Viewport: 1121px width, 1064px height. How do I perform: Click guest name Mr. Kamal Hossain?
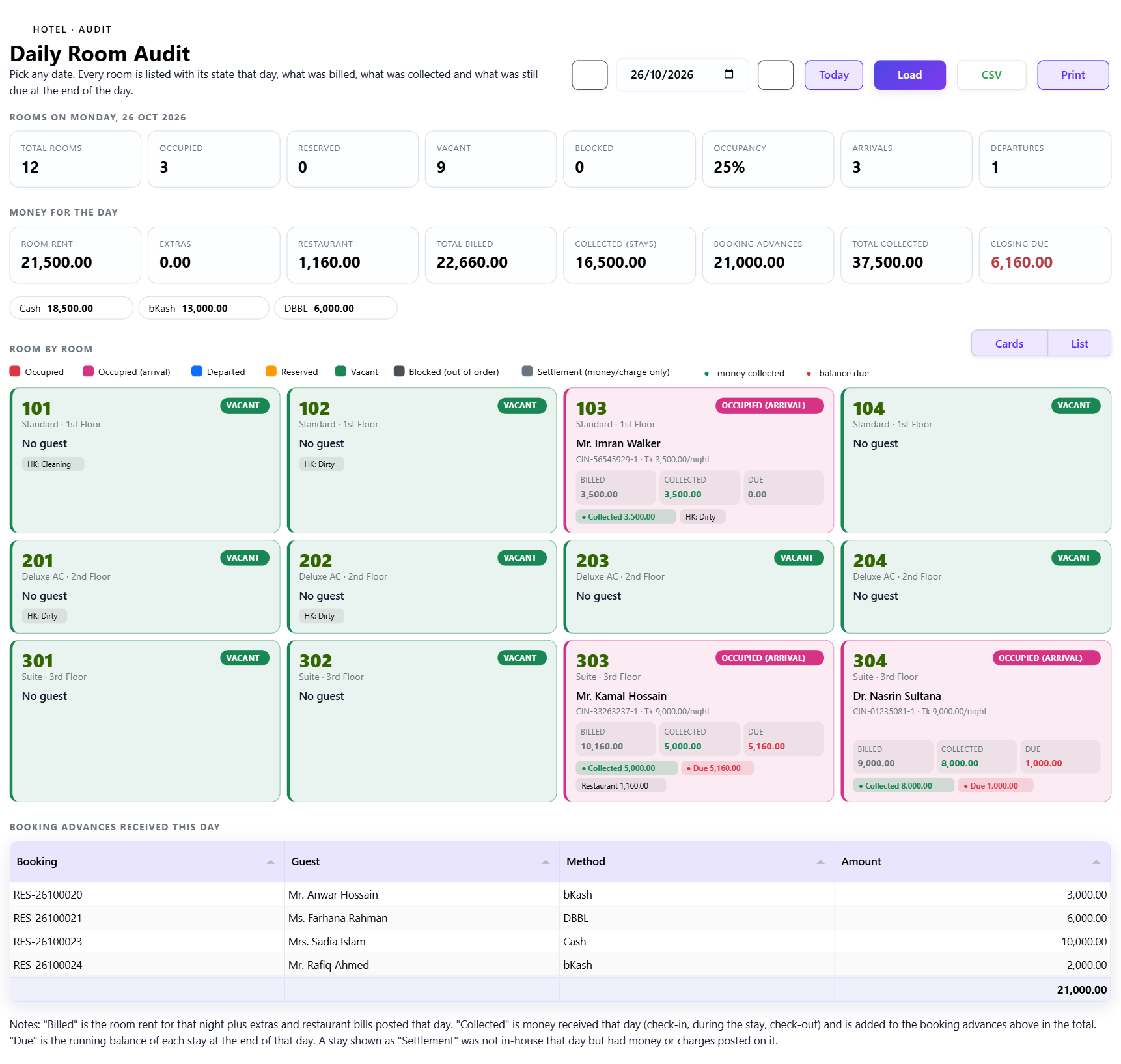(x=621, y=696)
